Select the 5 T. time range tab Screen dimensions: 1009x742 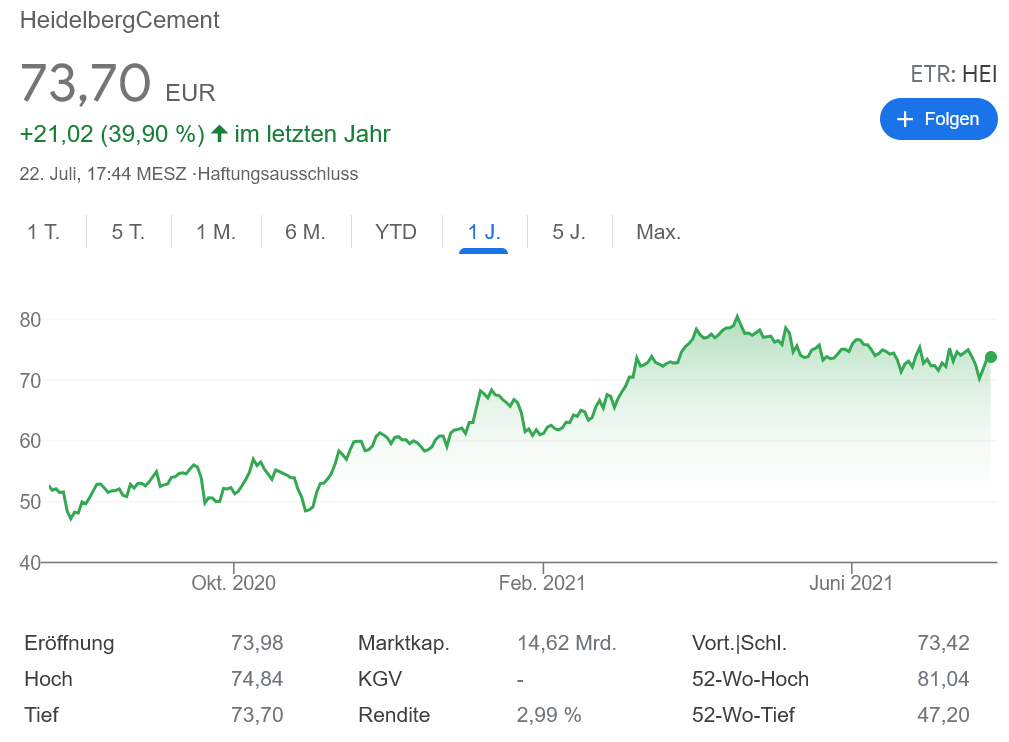(128, 232)
